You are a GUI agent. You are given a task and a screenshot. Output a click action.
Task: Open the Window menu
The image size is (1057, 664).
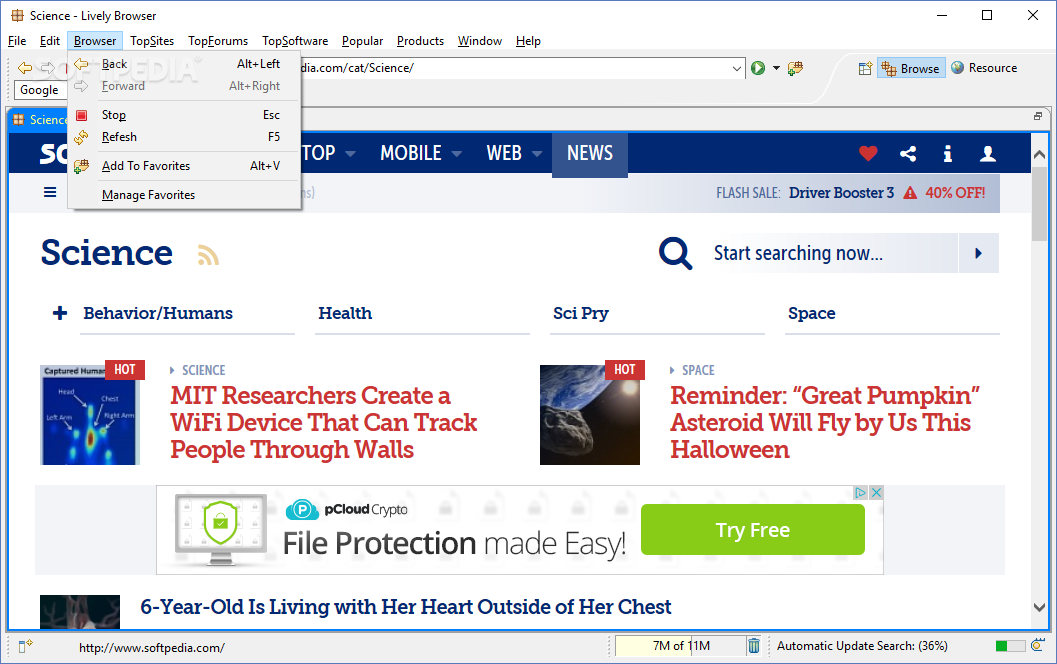click(x=480, y=41)
